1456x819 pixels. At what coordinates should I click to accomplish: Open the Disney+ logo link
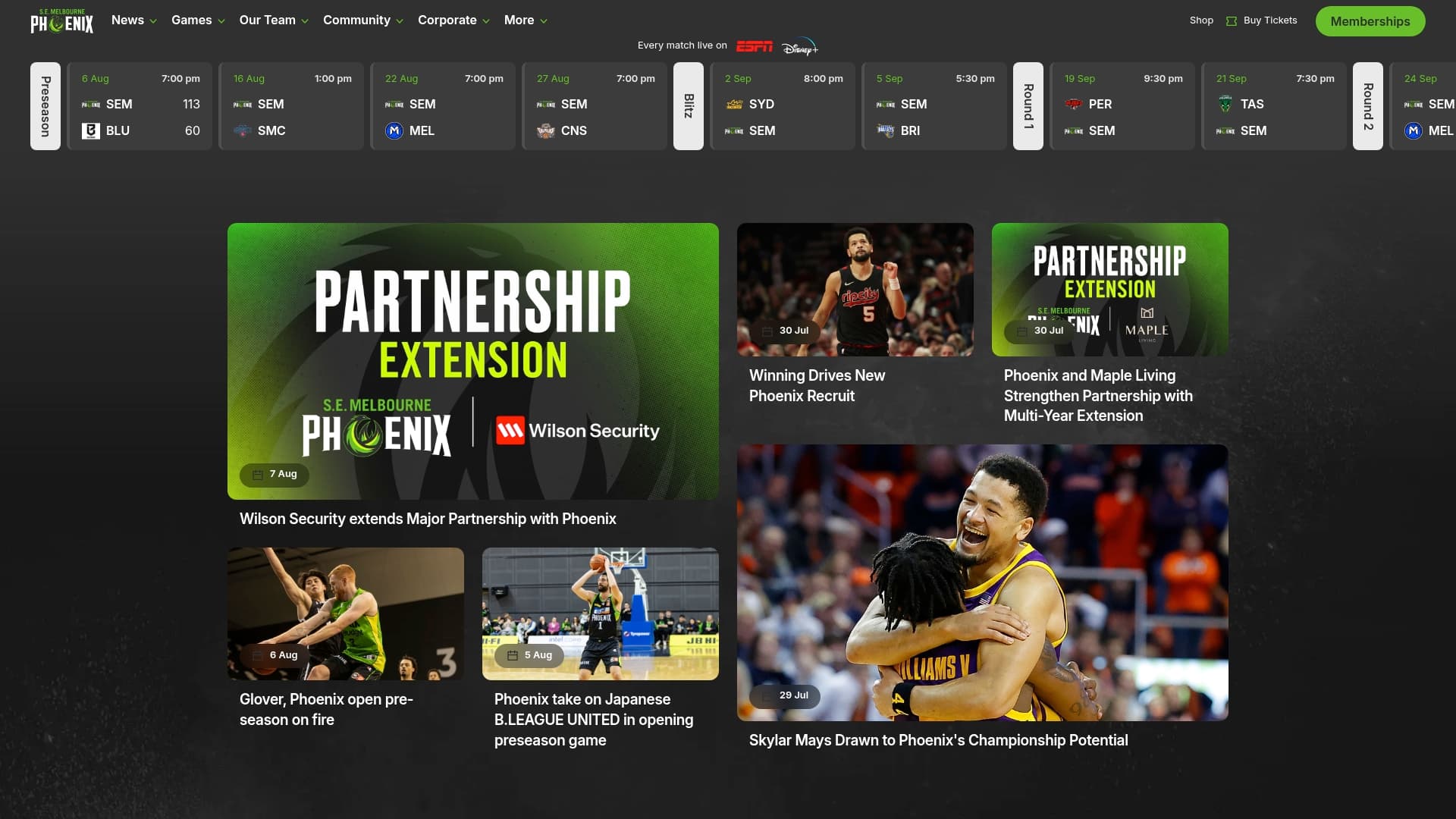coord(800,47)
